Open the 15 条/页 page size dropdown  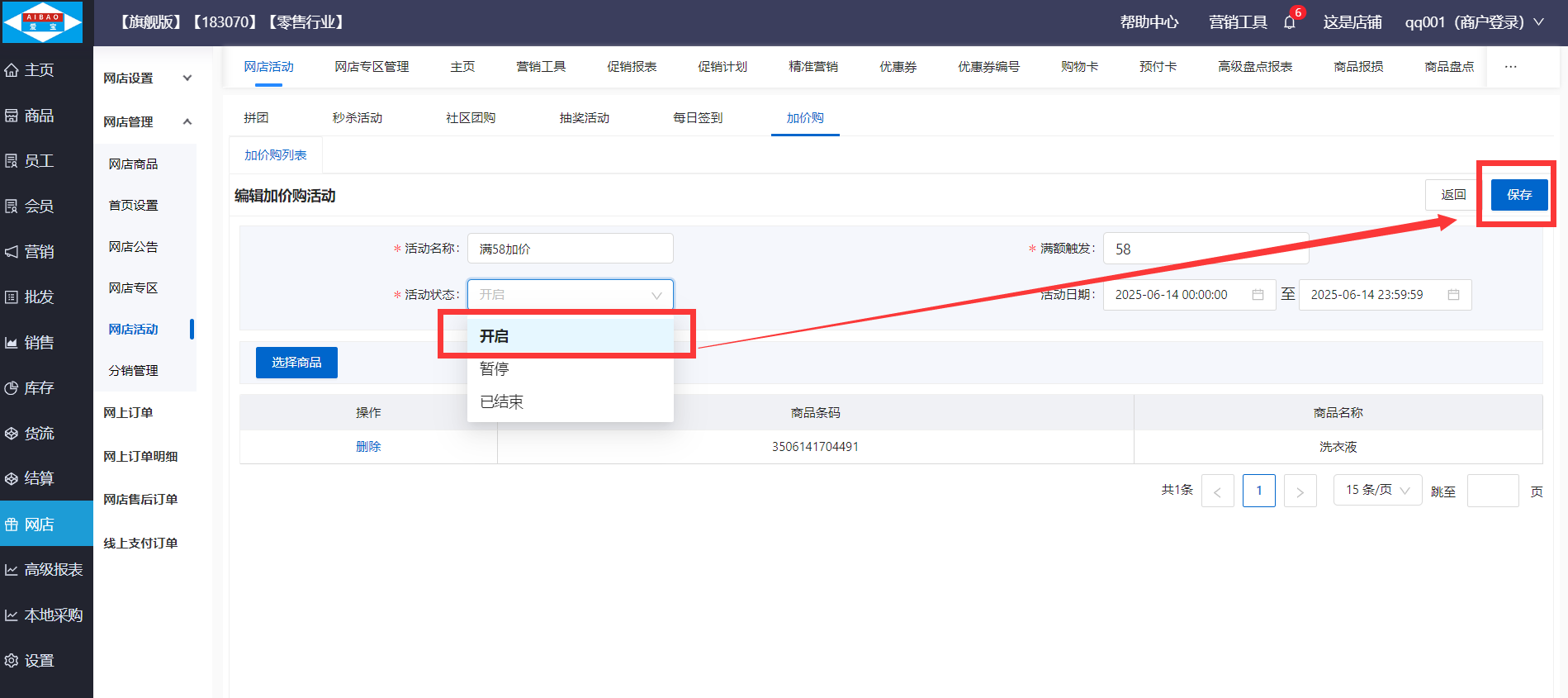pyautogui.click(x=1377, y=490)
